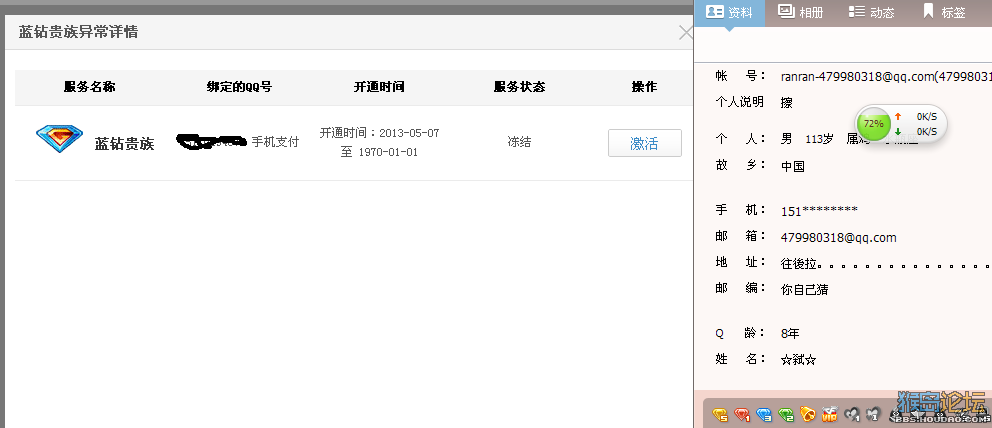Click the phone number 151*********
This screenshot has height=428, width=992.
point(819,211)
